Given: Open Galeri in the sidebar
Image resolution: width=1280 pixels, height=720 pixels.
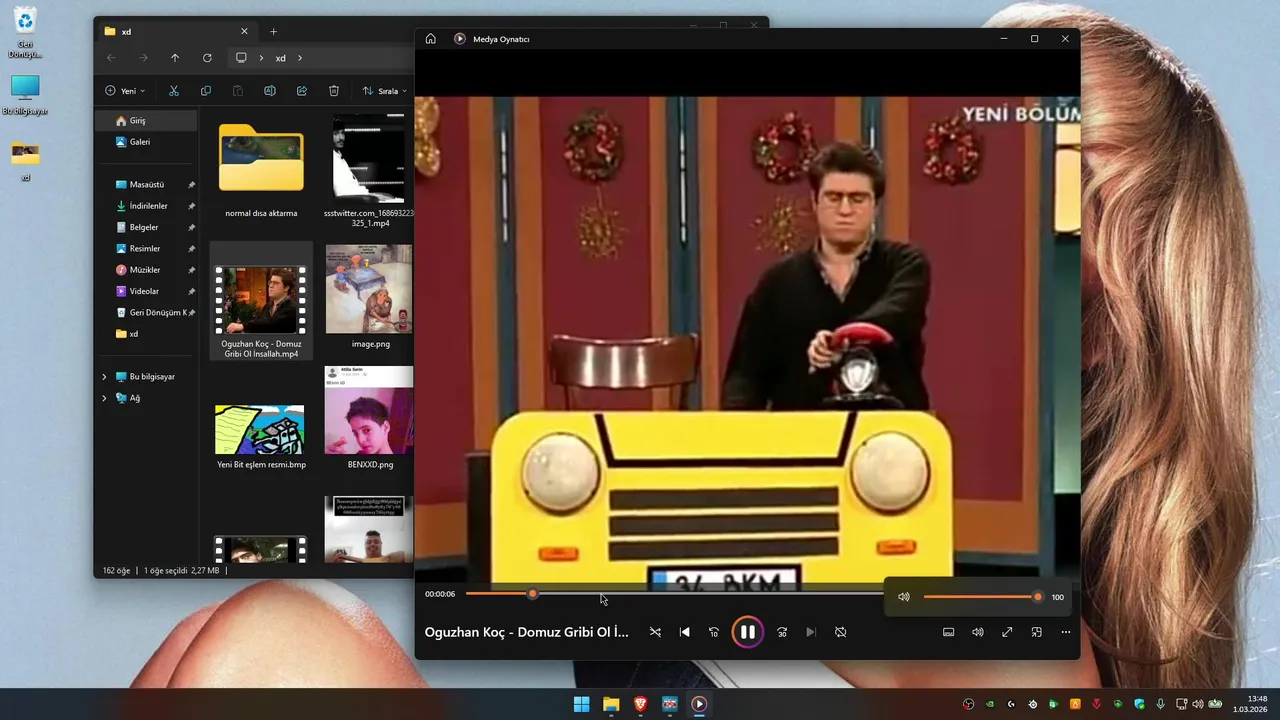Looking at the screenshot, I should [x=147, y=142].
